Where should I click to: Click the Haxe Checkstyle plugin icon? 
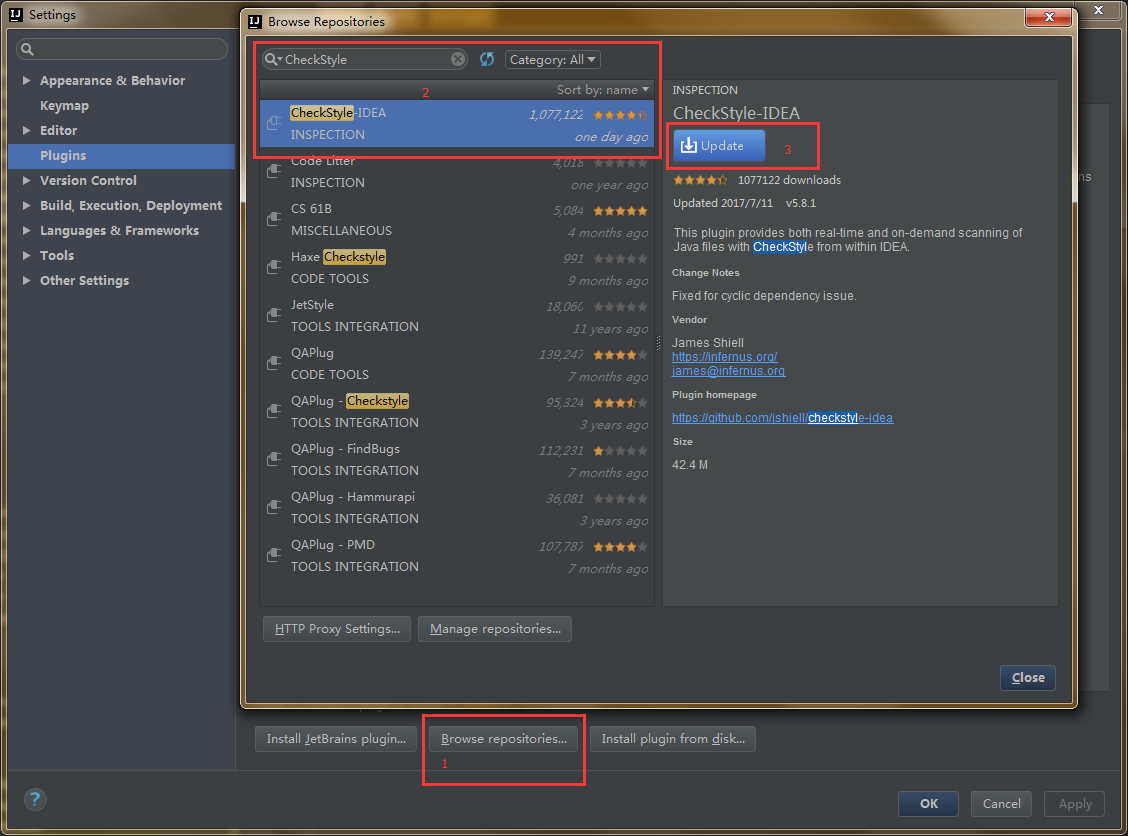point(274,267)
